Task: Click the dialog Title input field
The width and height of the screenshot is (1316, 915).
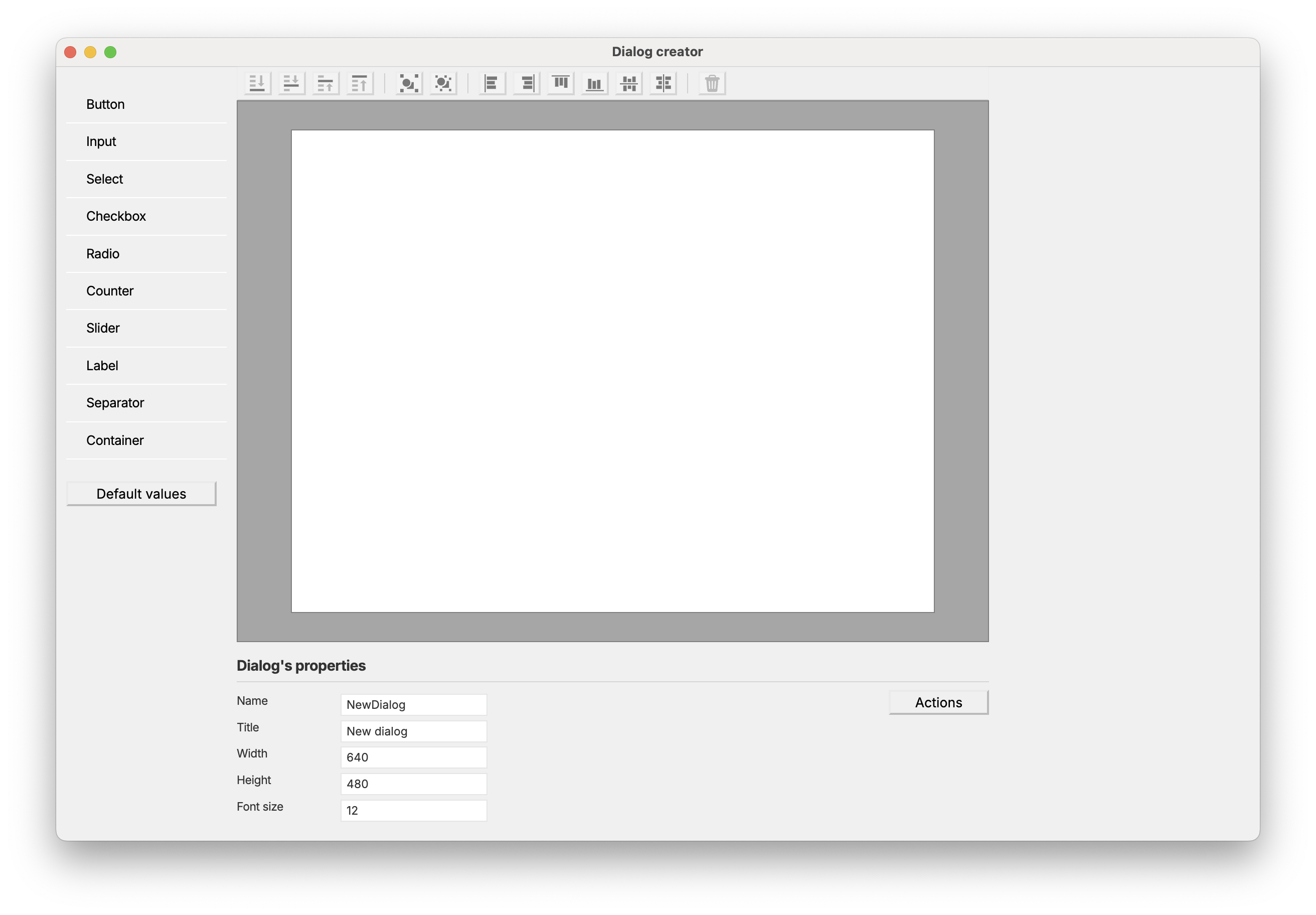Action: pyautogui.click(x=414, y=731)
